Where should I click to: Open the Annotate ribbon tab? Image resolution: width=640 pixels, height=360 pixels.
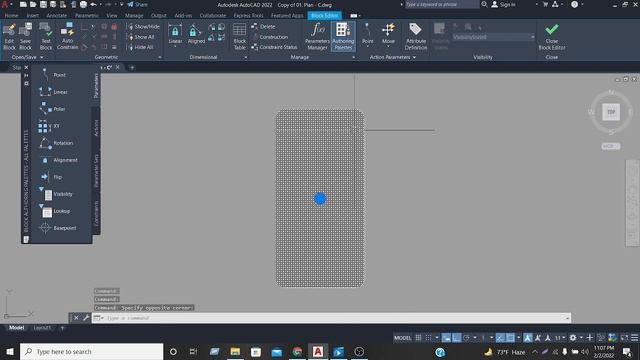pyautogui.click(x=56, y=16)
